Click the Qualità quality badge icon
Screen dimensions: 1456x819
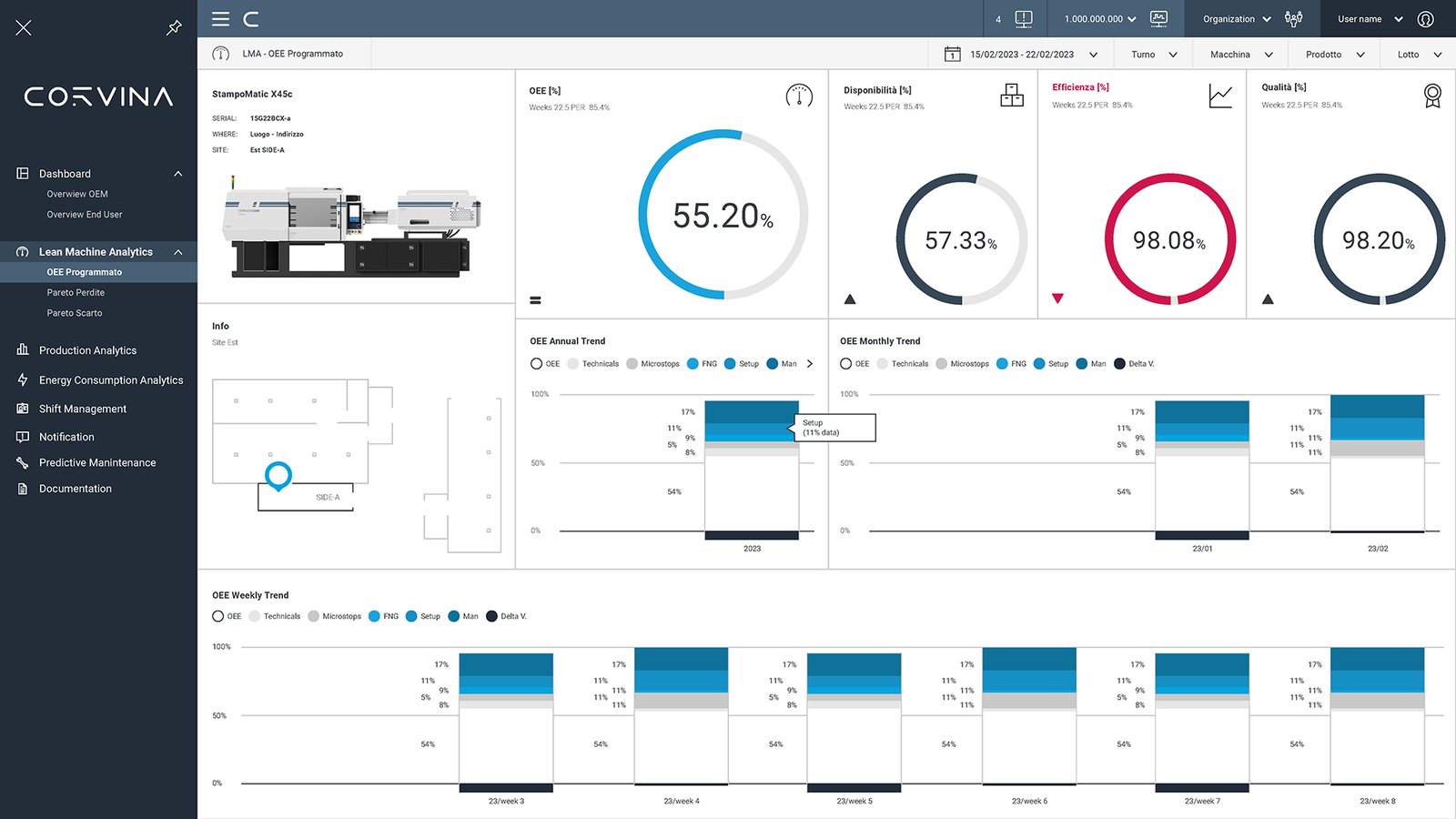tap(1431, 95)
